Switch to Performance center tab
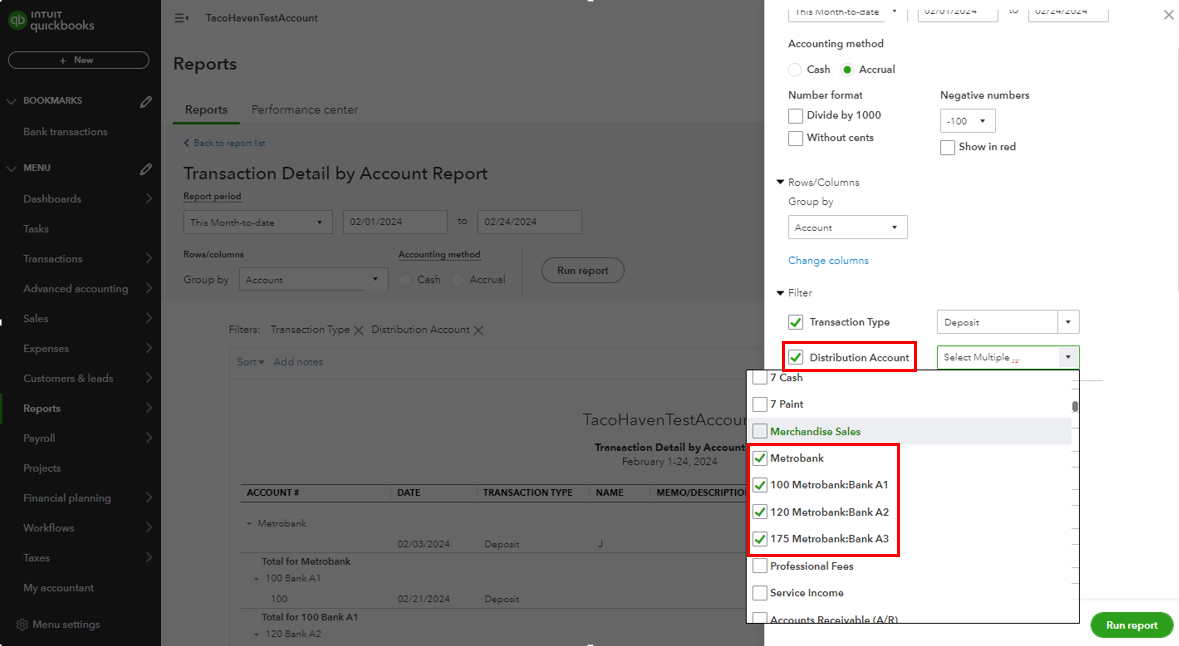 (305, 110)
